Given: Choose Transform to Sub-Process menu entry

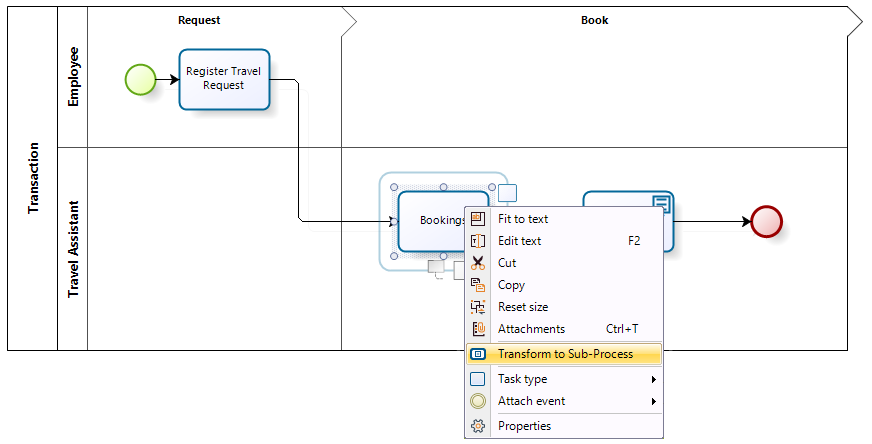Looking at the screenshot, I should coord(565,354).
